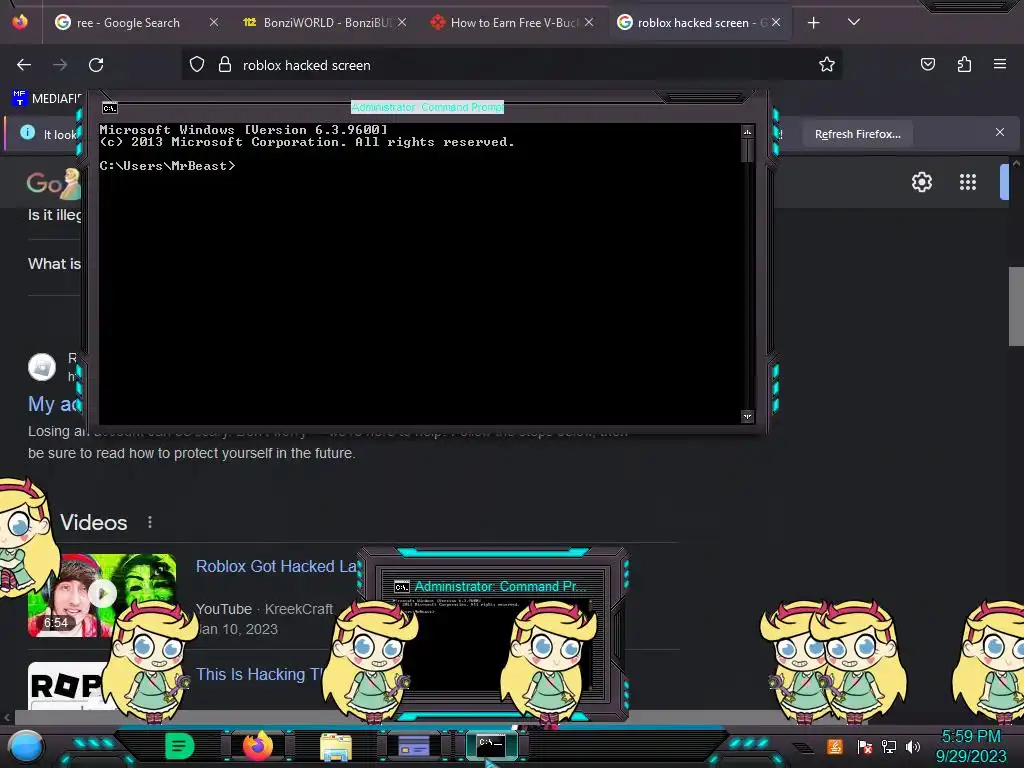The height and width of the screenshot is (768, 1024).
Task: Click the Administrator Command Prompt title bar
Action: pos(428,107)
